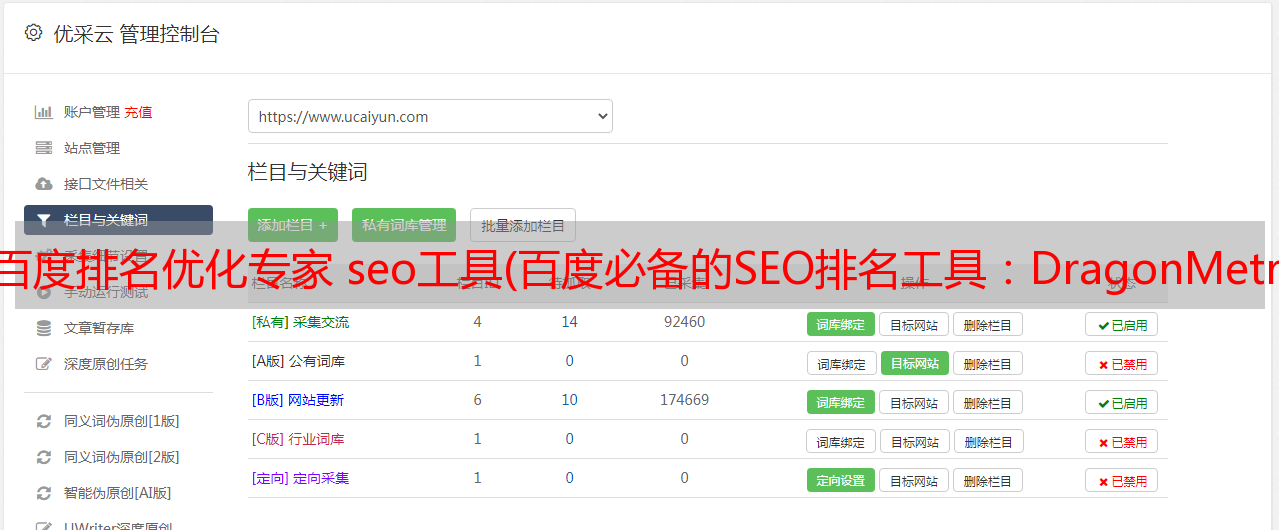Click the database icon next to 文章暂存库

[43, 328]
